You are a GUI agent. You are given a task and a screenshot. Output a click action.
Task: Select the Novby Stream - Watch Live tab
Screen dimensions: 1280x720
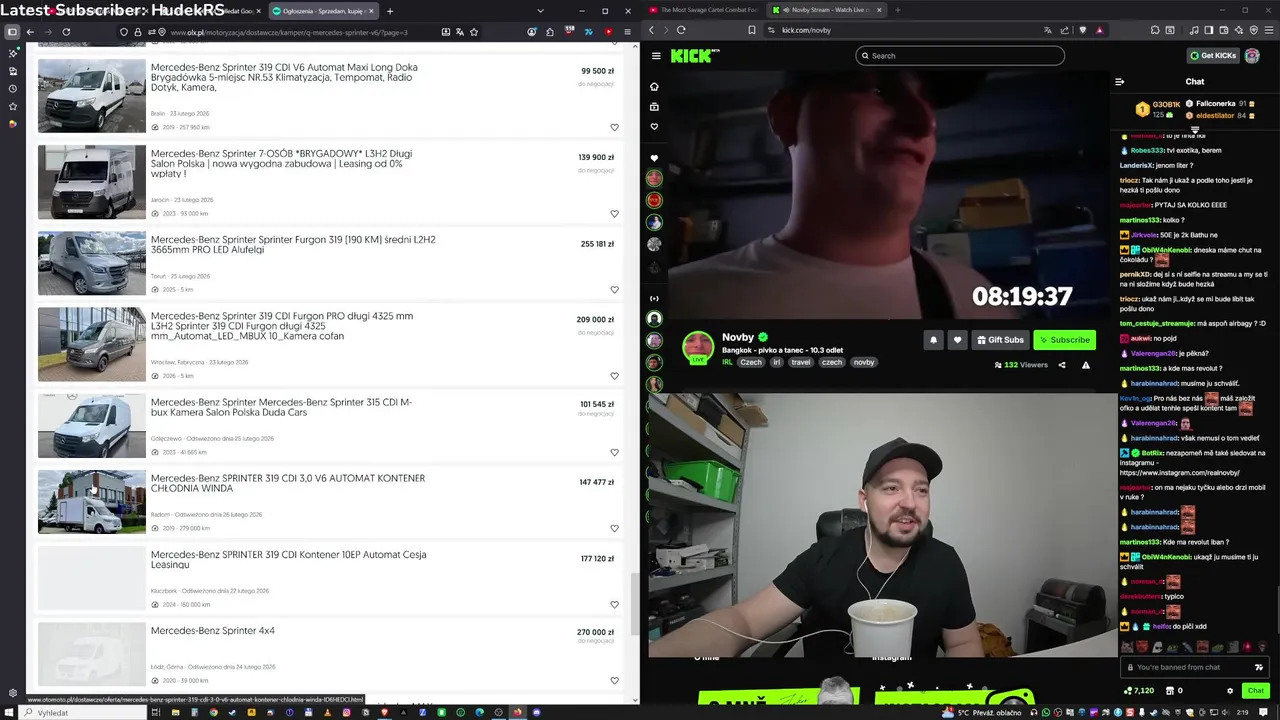click(x=825, y=10)
